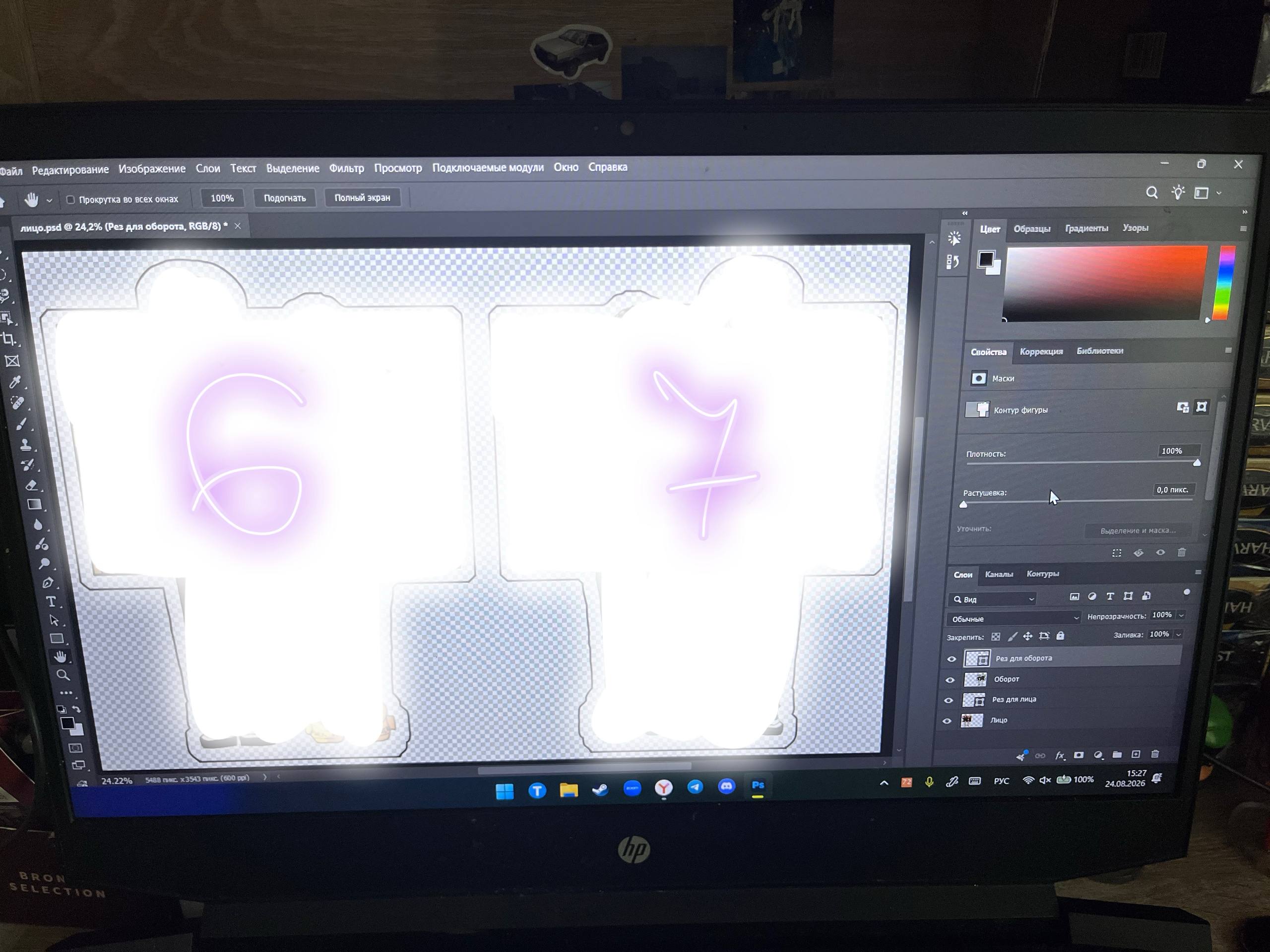The image size is (1270, 952).
Task: Pick the Eyedropper tool
Action: coord(15,382)
